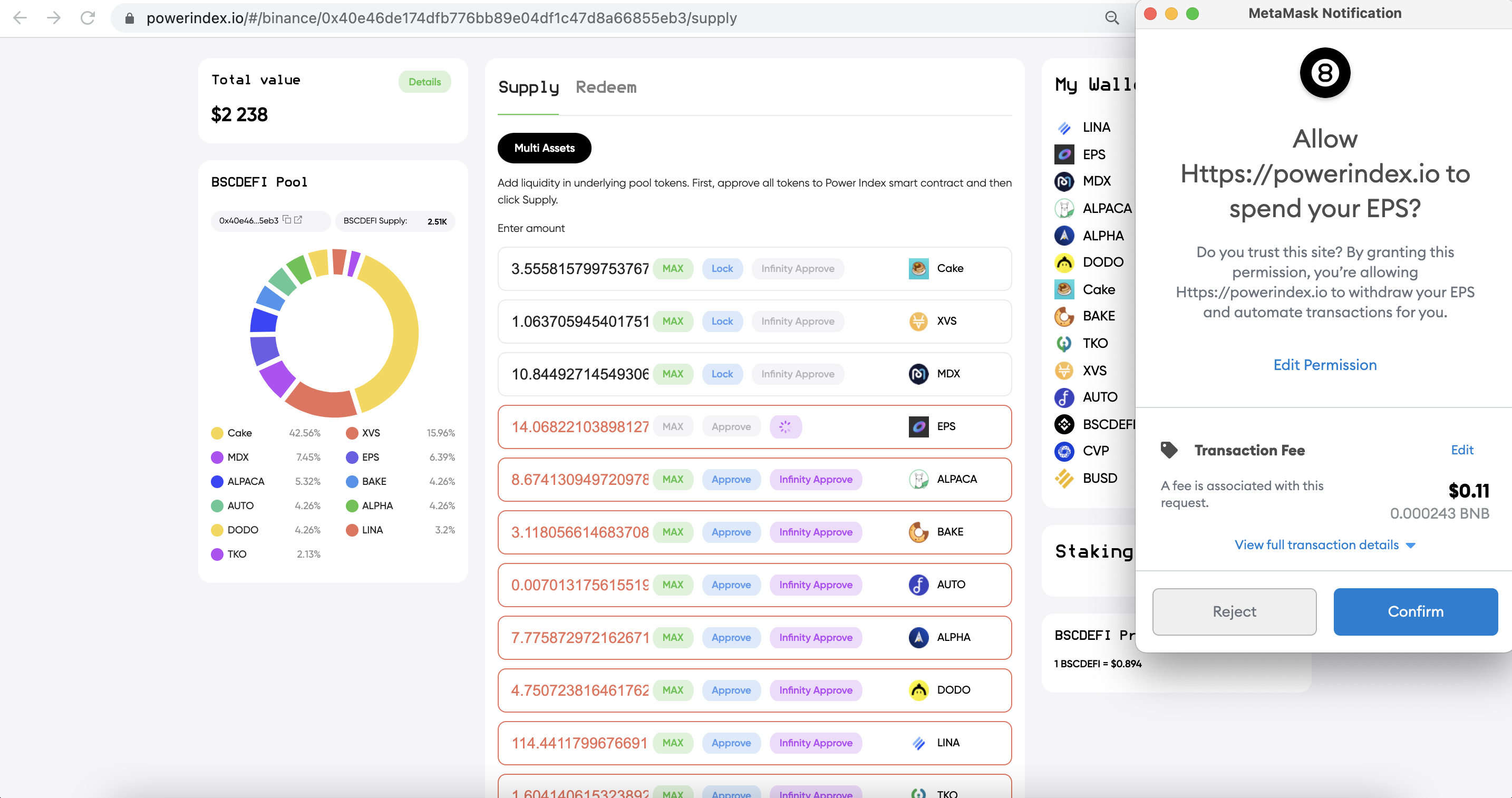The image size is (1512, 798).
Task: Open Edit Permission link
Action: (1324, 365)
